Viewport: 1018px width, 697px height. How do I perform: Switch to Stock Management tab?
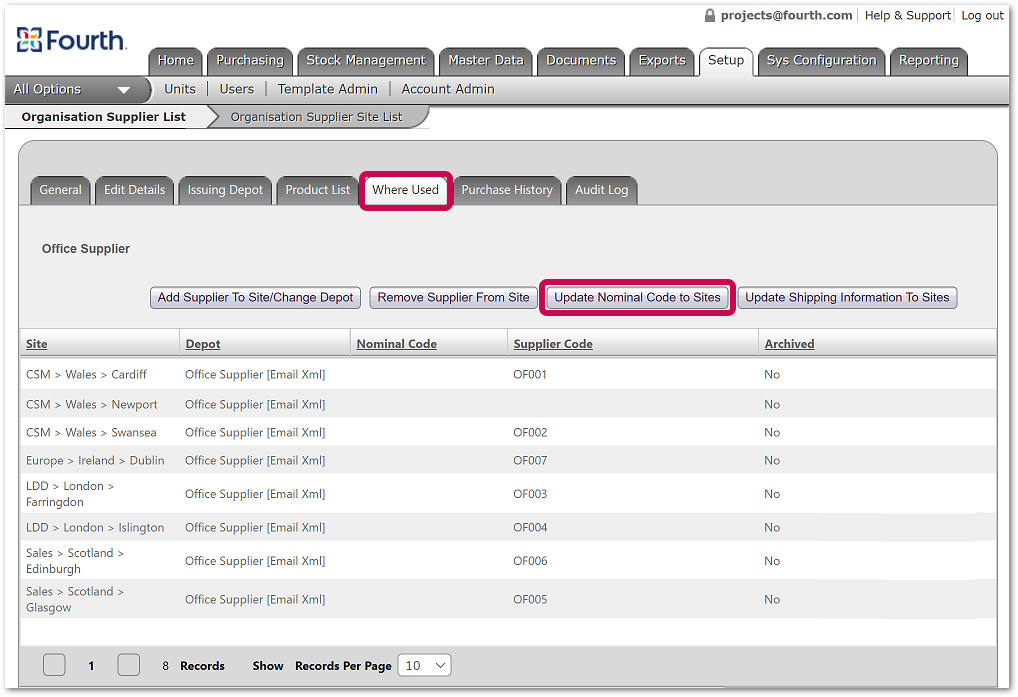366,61
